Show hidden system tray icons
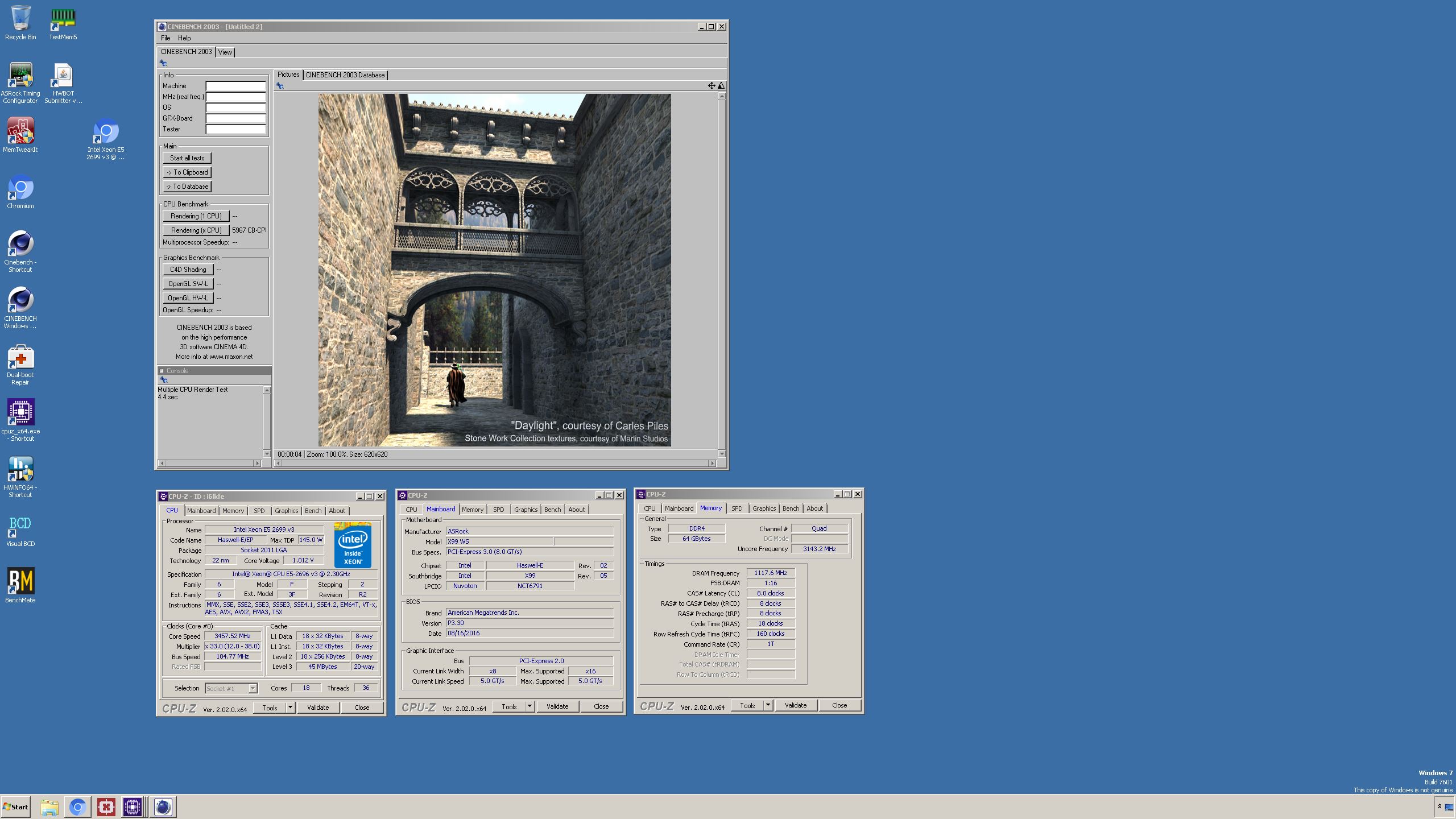 [x=1440, y=806]
